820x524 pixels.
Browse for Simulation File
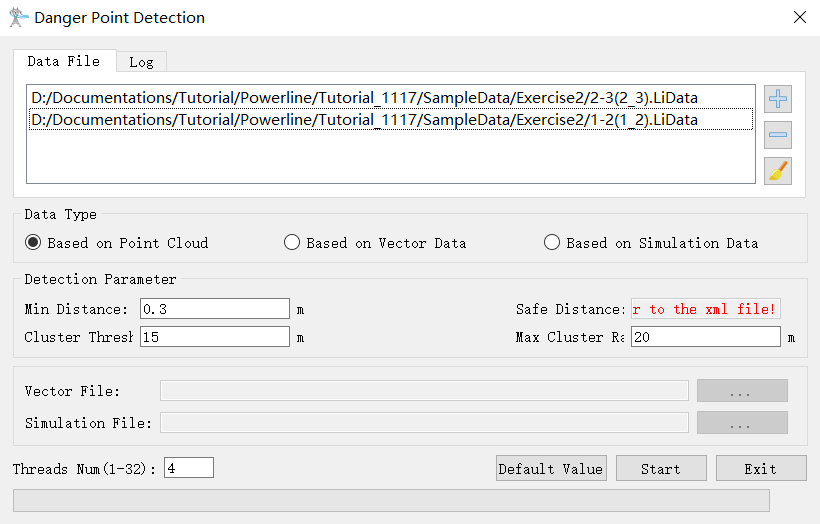(x=742, y=423)
